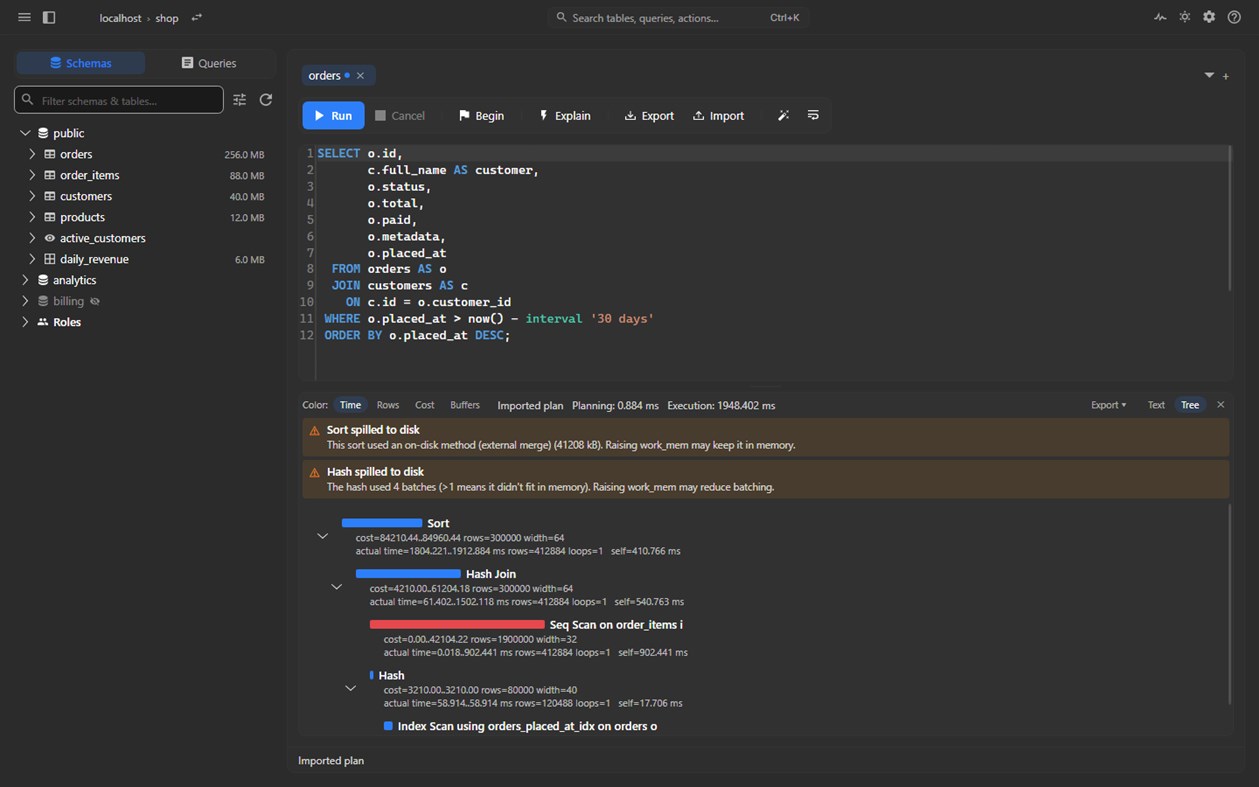
Task: Click the search magnifier icon in top bar
Action: [561, 18]
